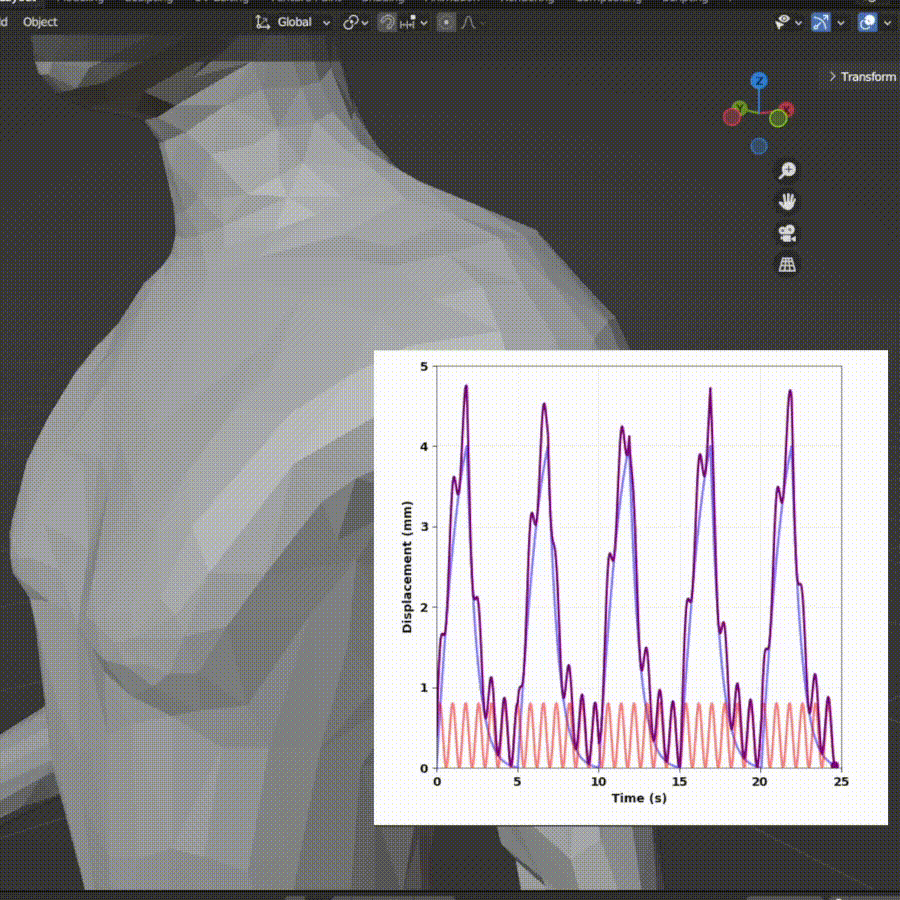Image resolution: width=900 pixels, height=900 pixels.
Task: Click the labeled Y axis in the gizmo
Action: point(740,108)
